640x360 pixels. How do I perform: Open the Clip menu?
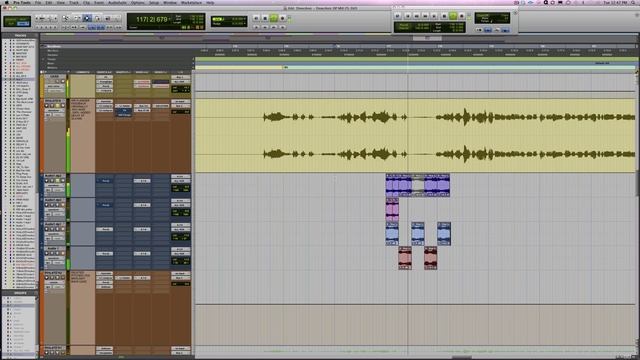[x=87, y=2]
